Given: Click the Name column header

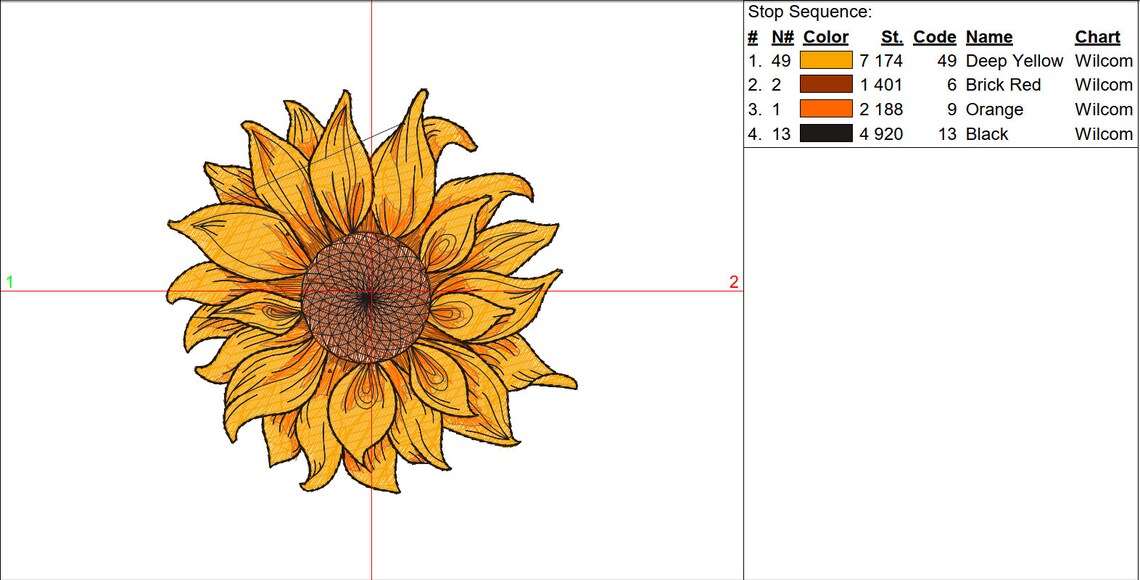Looking at the screenshot, I should 989,36.
